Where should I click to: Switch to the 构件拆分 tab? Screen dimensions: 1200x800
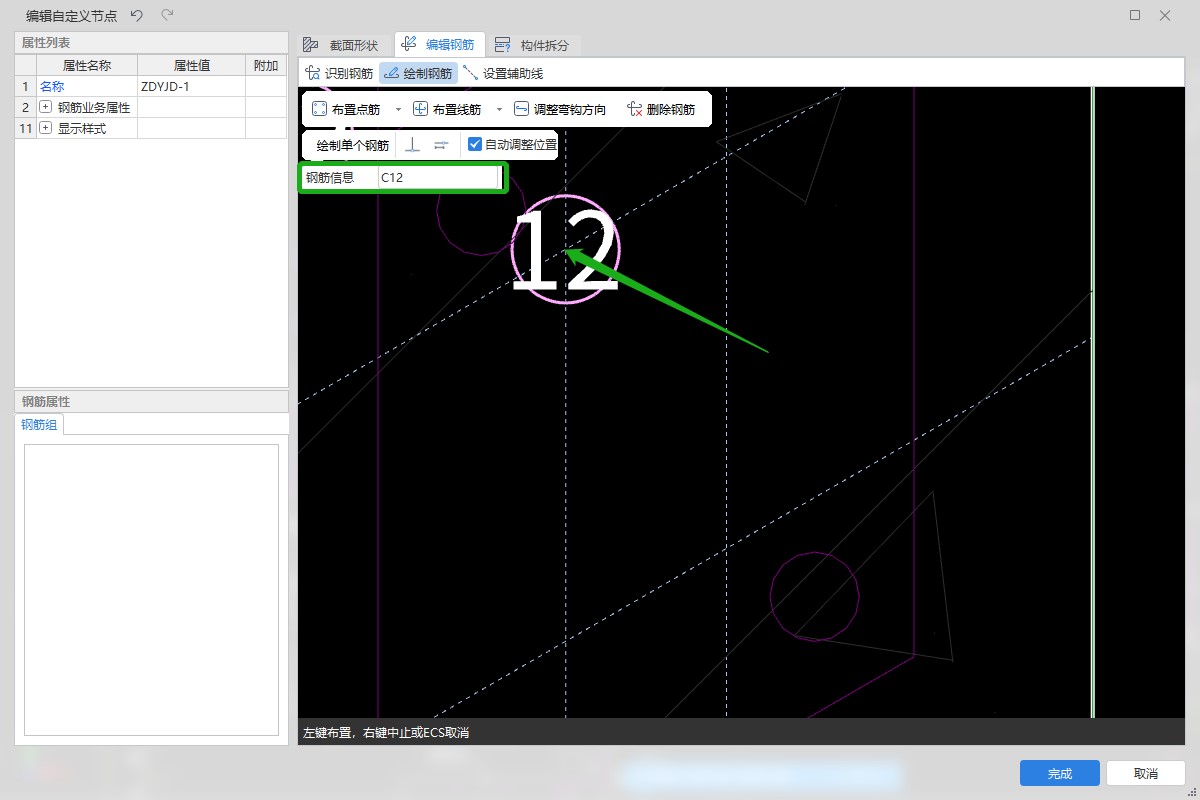coord(532,45)
